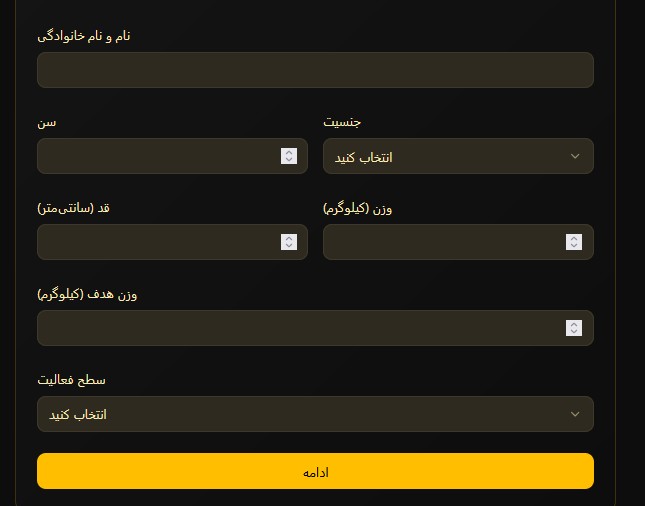Screen dimensions: 645x506
Task: Click the نام و نام خانوادگی label
Action: 84,36
